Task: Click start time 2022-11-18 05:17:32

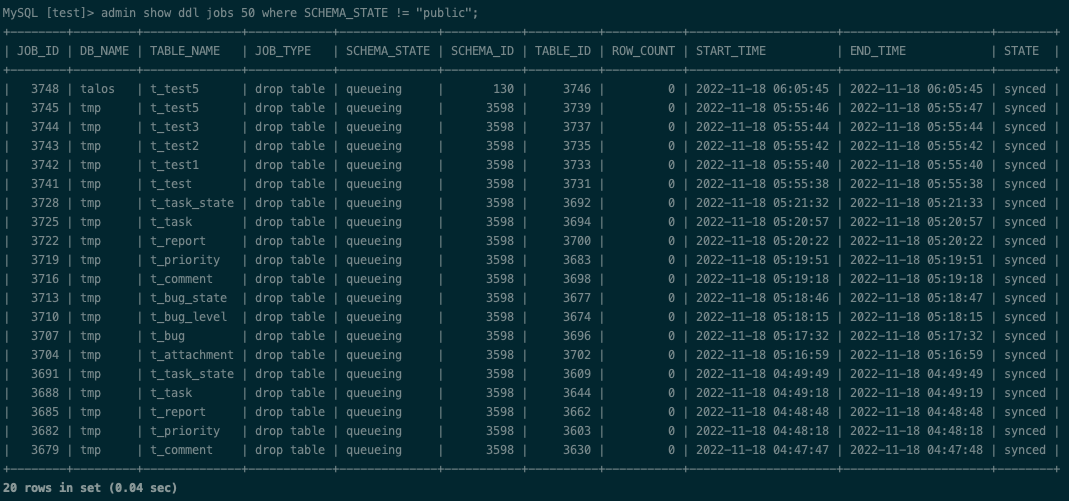Action: 762,336
